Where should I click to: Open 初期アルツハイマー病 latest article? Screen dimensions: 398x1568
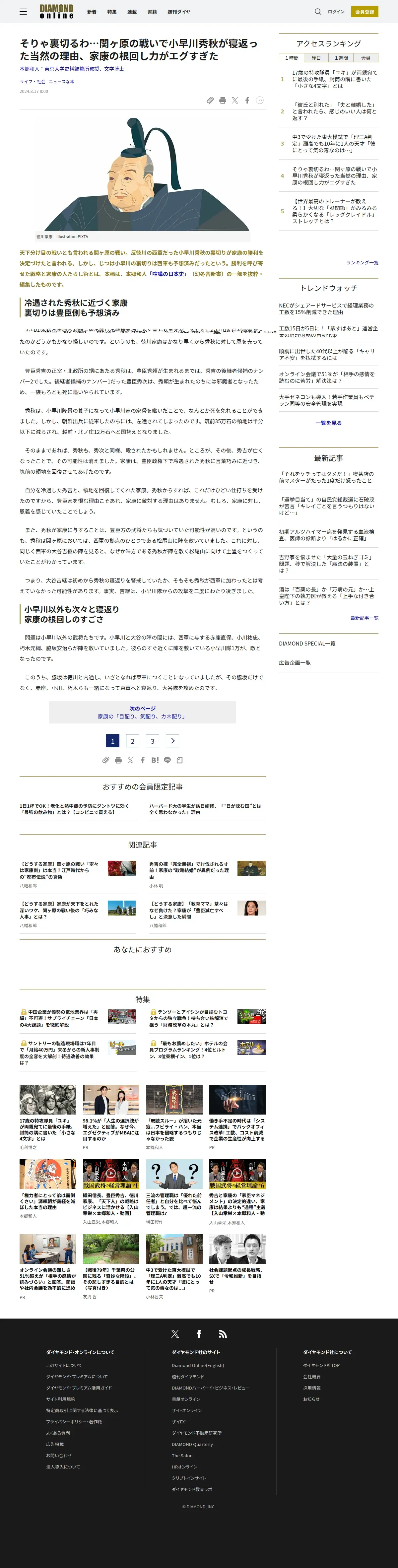(327, 535)
